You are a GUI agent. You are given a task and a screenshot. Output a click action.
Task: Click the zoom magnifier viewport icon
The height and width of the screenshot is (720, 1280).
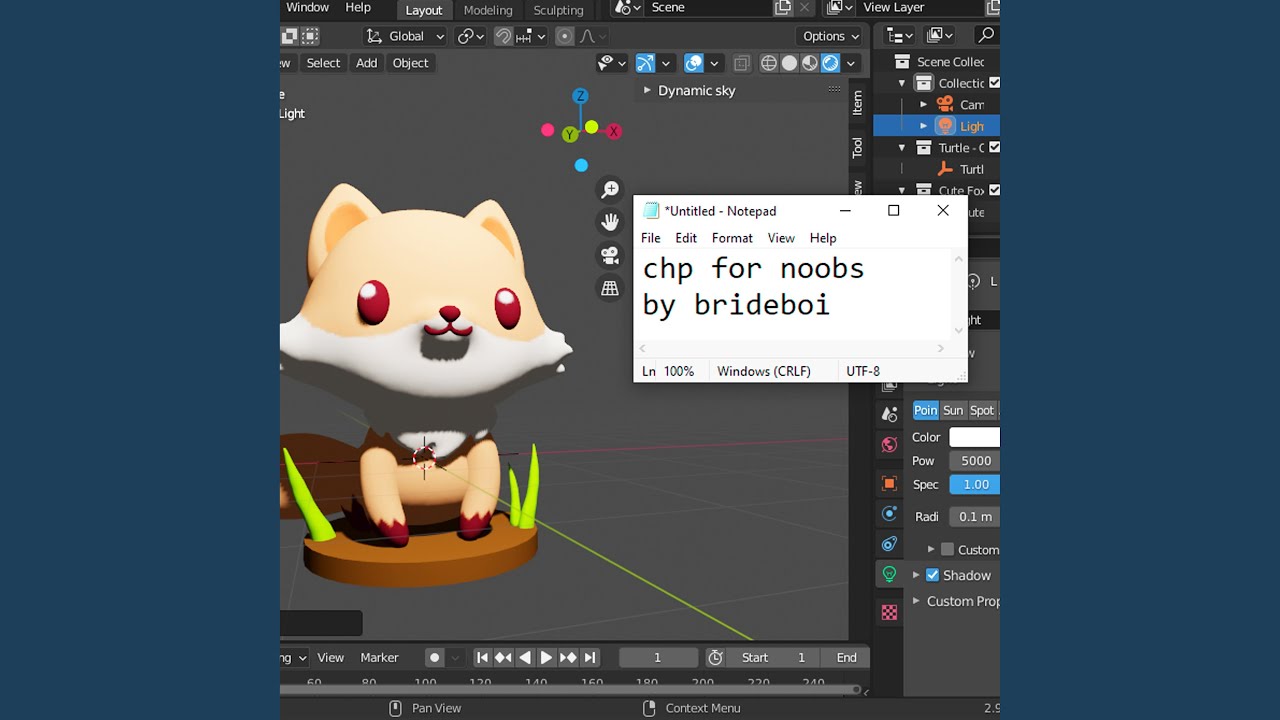610,189
